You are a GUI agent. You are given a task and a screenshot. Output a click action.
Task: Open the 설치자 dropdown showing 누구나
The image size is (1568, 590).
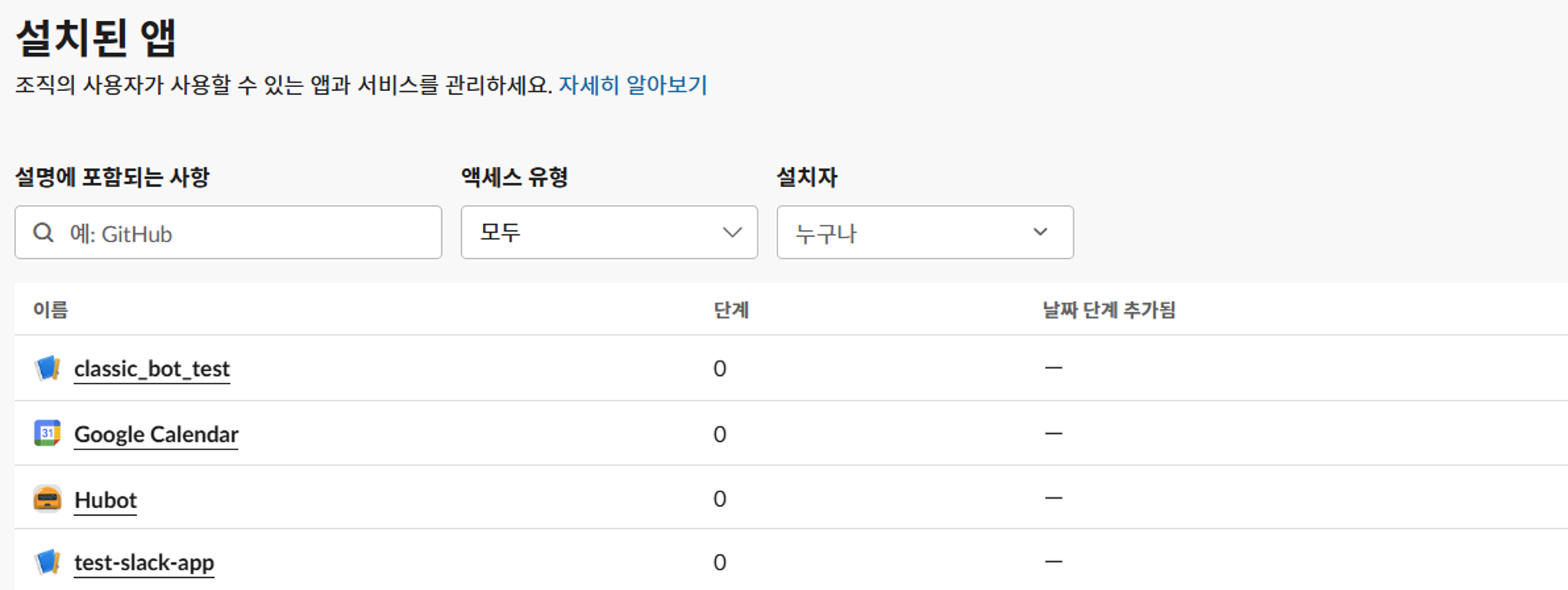pyautogui.click(x=924, y=232)
